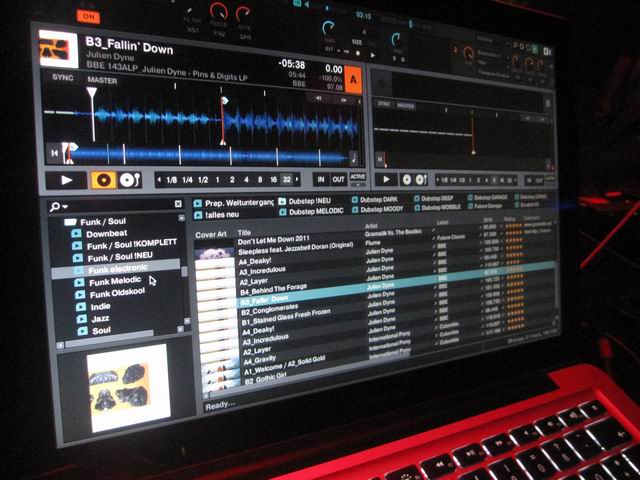
Task: Start playback on deck A
Action: tap(67, 180)
